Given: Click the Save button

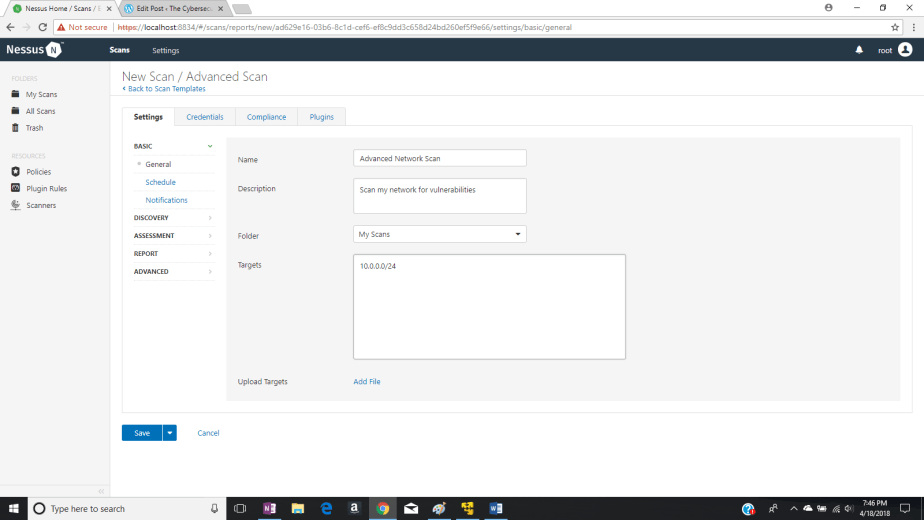Looking at the screenshot, I should click(x=142, y=433).
